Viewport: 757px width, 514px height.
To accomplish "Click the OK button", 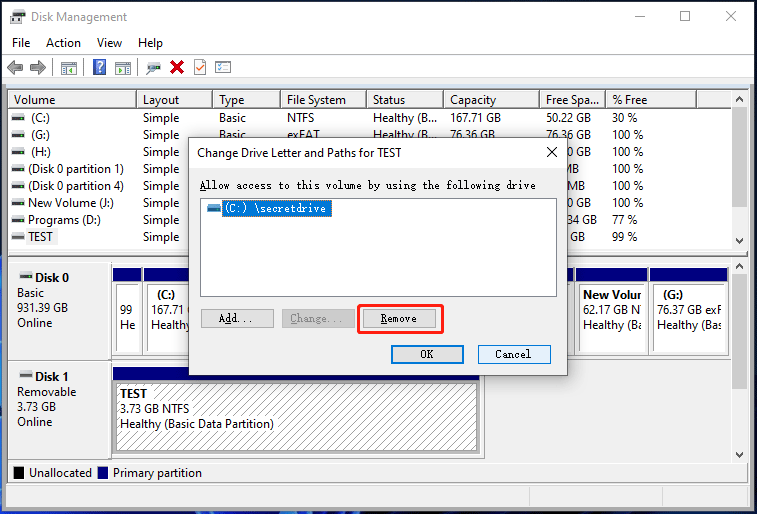I will [x=427, y=354].
